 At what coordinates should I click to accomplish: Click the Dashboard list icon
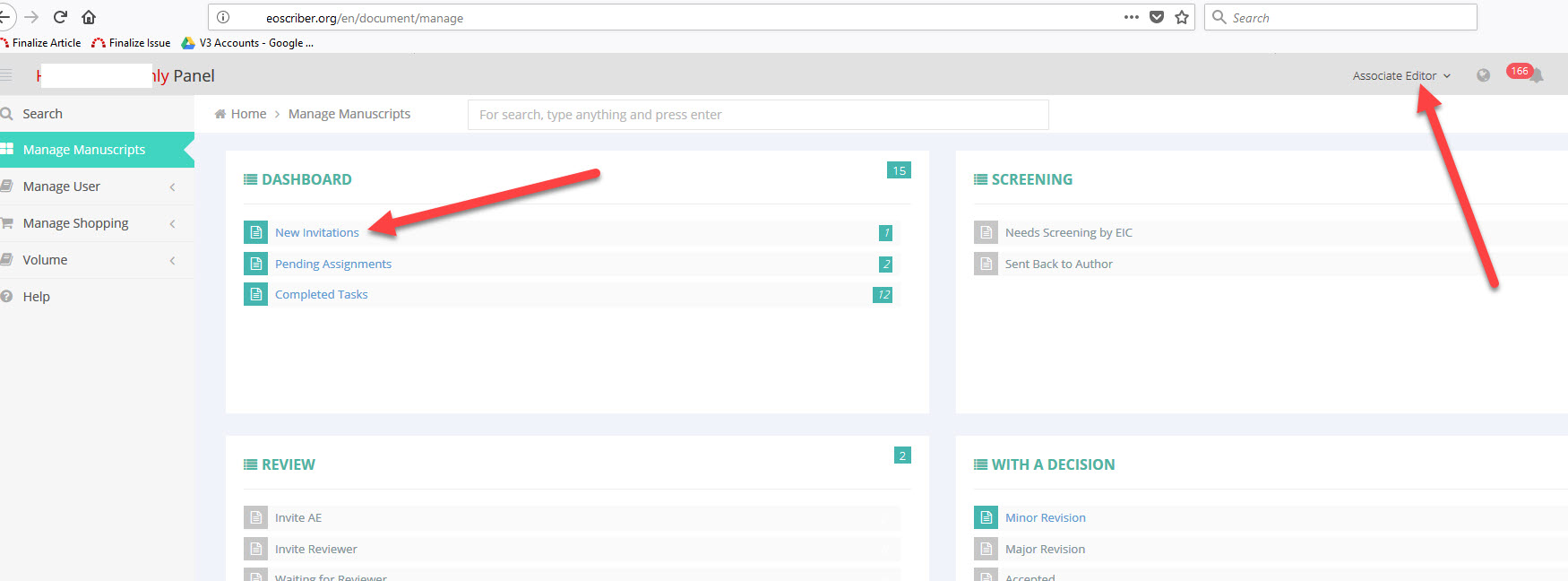[251, 179]
